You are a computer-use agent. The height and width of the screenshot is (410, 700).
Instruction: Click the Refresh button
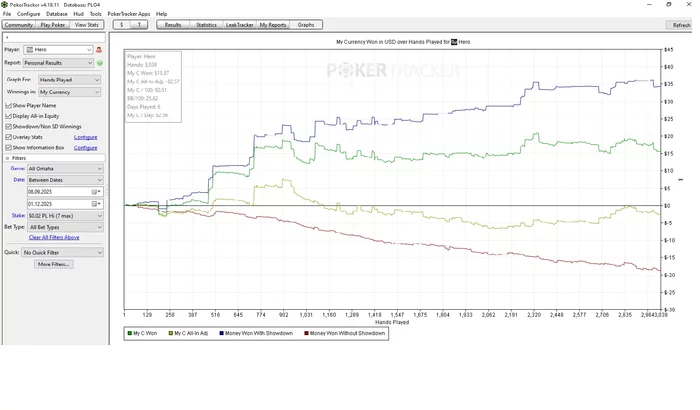point(680,25)
